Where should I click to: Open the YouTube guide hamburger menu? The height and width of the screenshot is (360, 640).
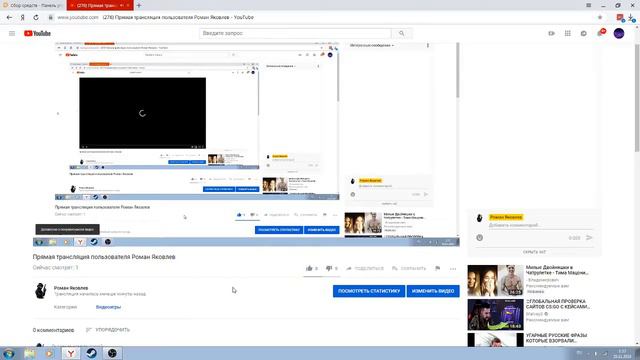click(12, 33)
